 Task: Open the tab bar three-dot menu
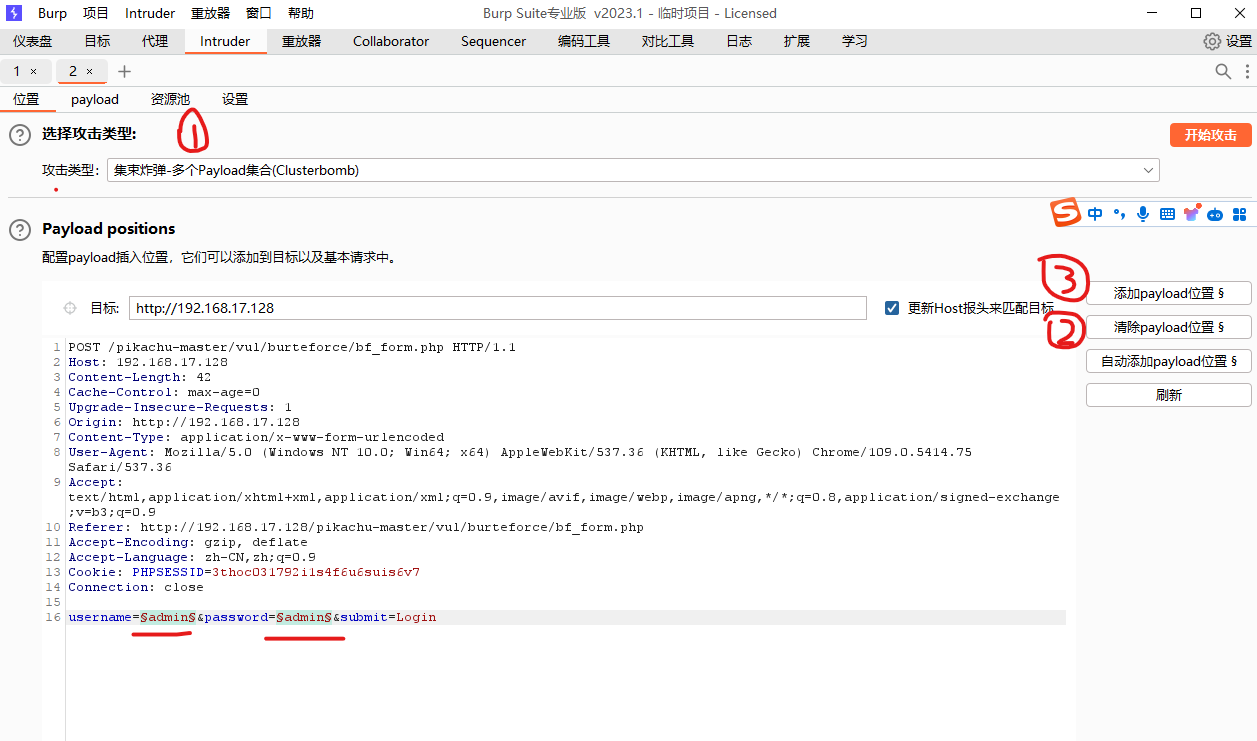(1247, 71)
